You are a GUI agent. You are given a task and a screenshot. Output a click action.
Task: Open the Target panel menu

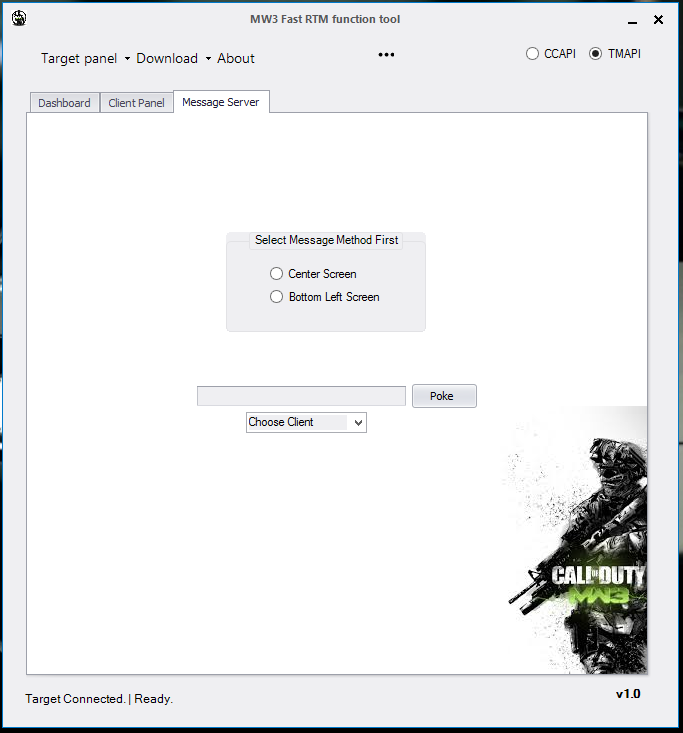(x=79, y=58)
